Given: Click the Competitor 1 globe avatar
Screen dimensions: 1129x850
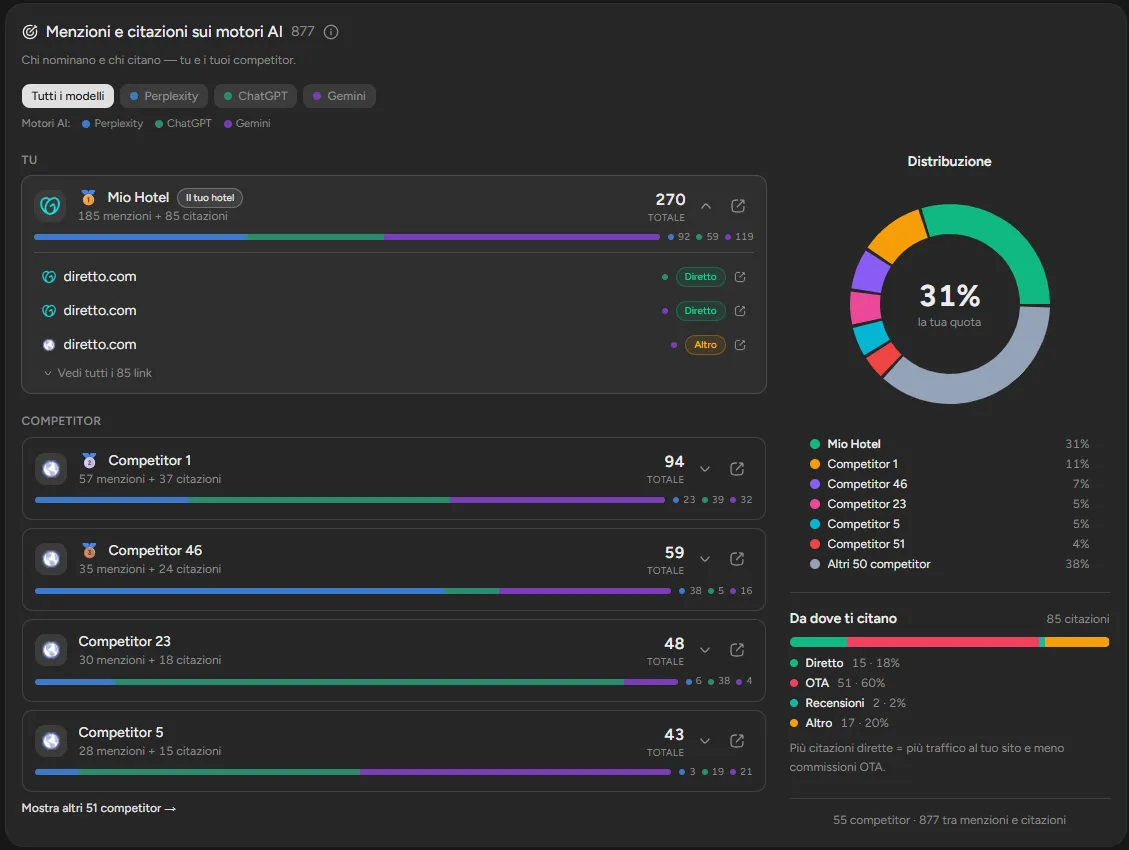Looking at the screenshot, I should pos(51,469).
